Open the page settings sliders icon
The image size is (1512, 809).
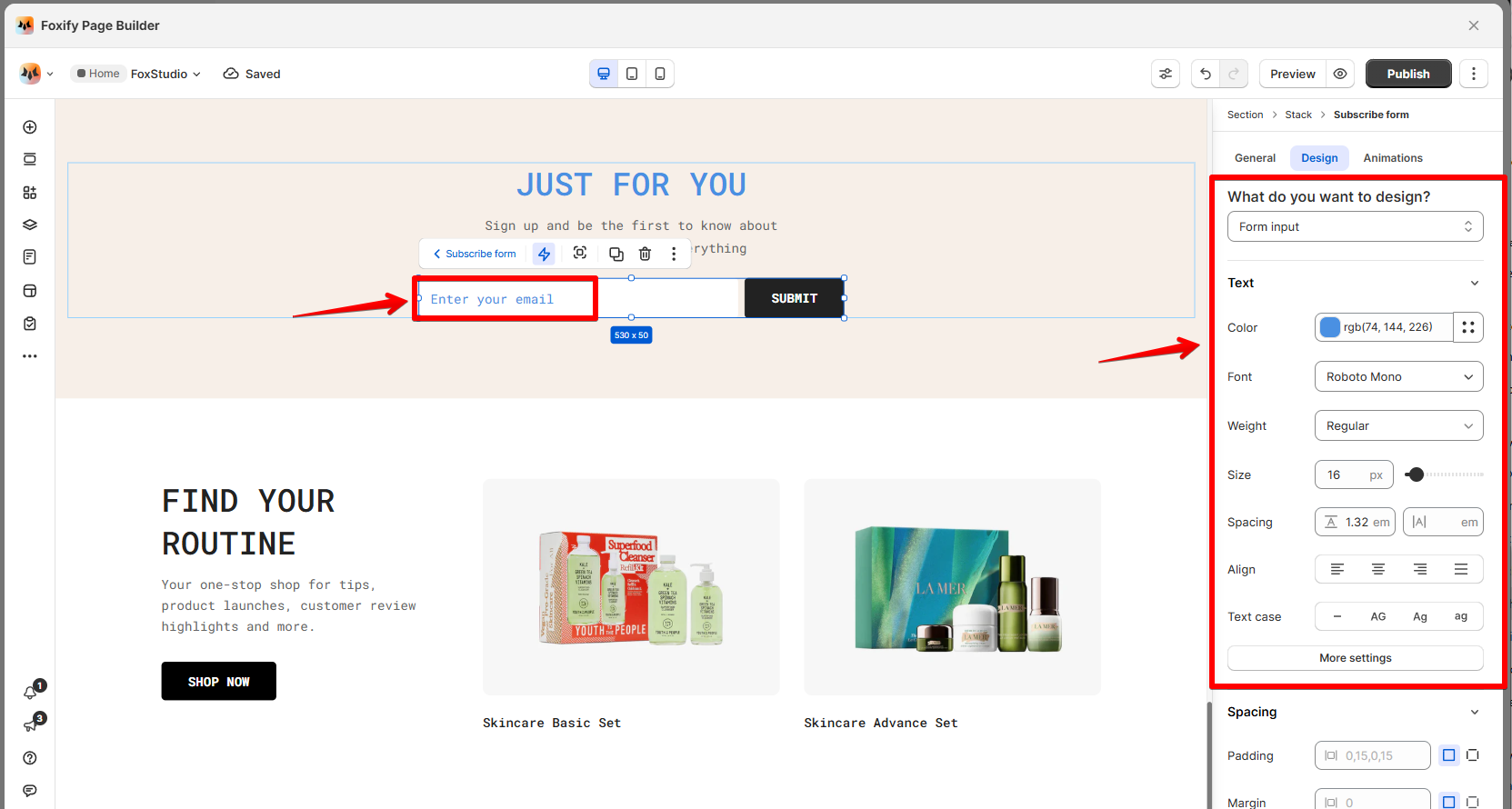point(1166,74)
